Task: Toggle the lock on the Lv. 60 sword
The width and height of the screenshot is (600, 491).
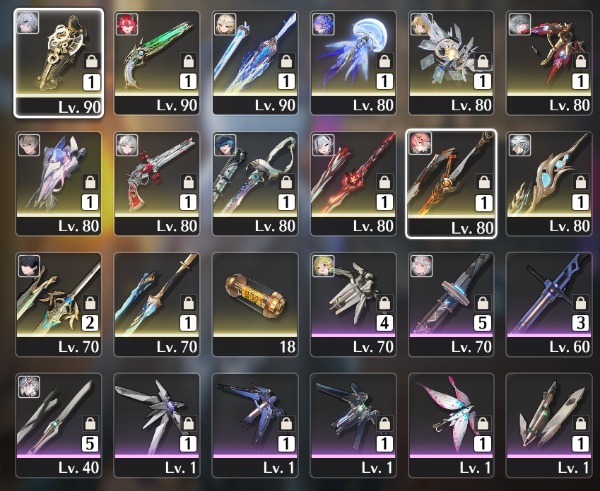Action: 580,303
